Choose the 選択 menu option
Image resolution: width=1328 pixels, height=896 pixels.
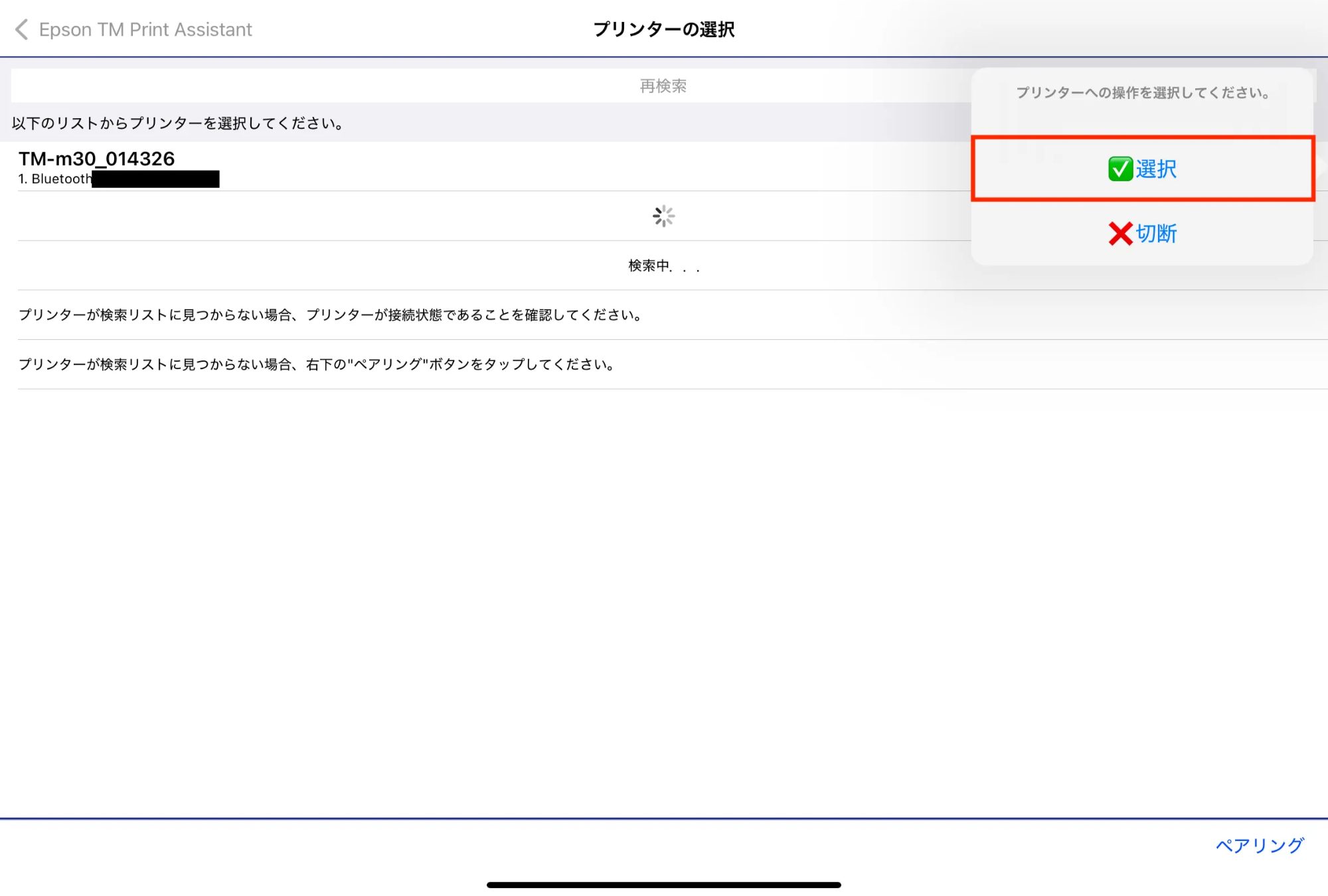[1156, 169]
